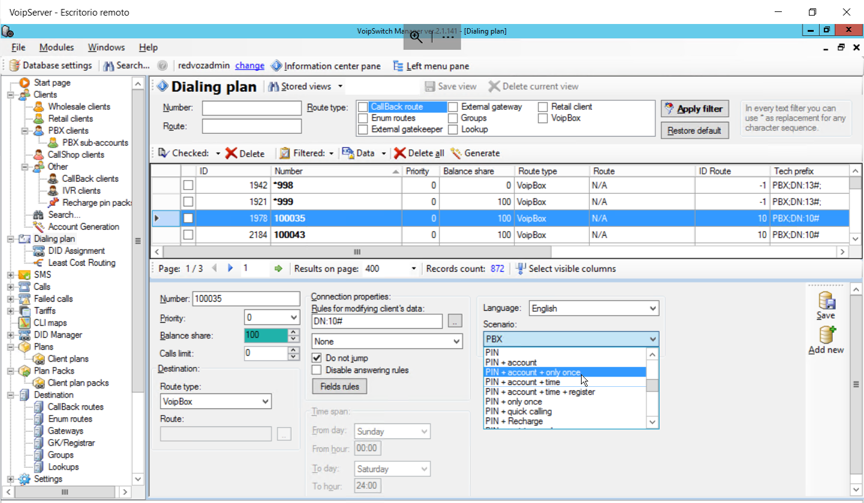Check the External gateway checkbox

click(x=453, y=107)
